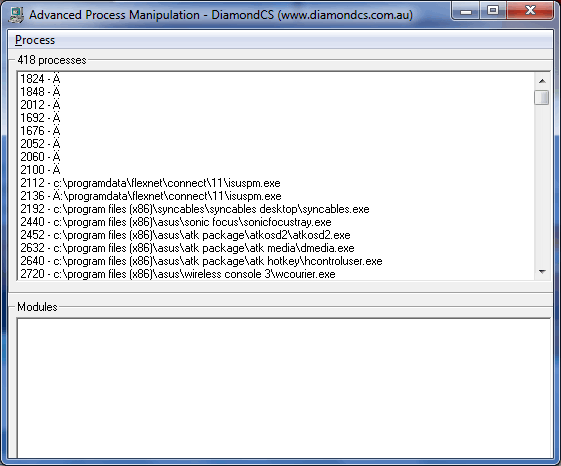Image resolution: width=561 pixels, height=466 pixels.
Task: Click the scrollbar down arrow in process list
Action: click(x=542, y=272)
